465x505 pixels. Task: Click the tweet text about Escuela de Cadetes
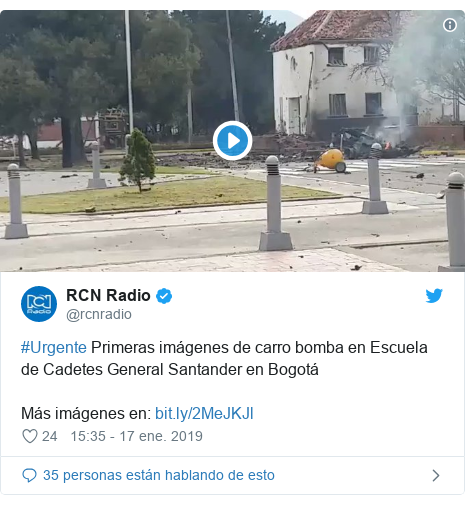[x=224, y=358]
